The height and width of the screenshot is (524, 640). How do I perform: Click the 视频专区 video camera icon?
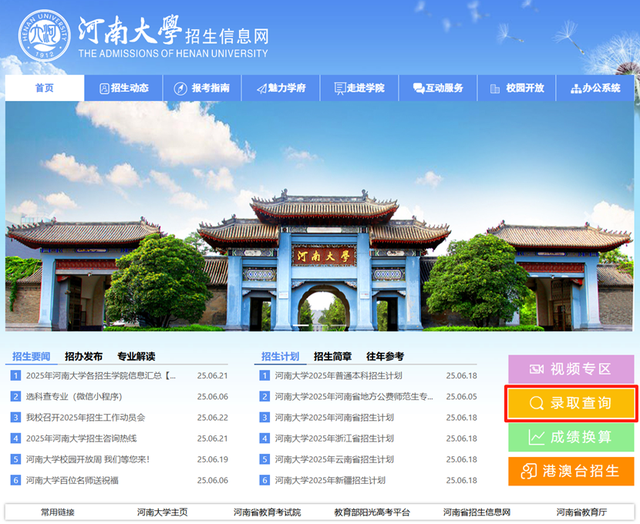[536, 369]
